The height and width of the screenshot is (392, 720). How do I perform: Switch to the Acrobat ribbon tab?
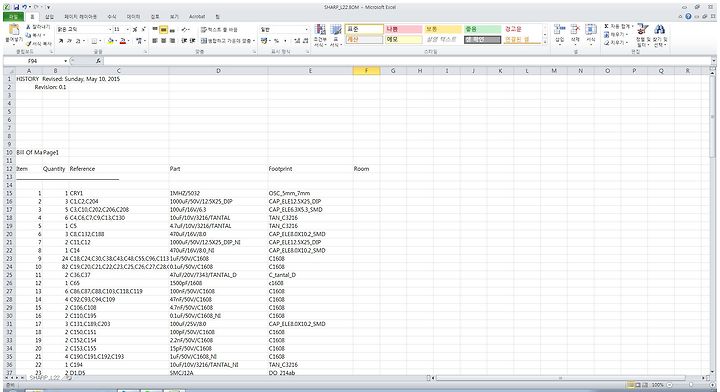click(197, 17)
